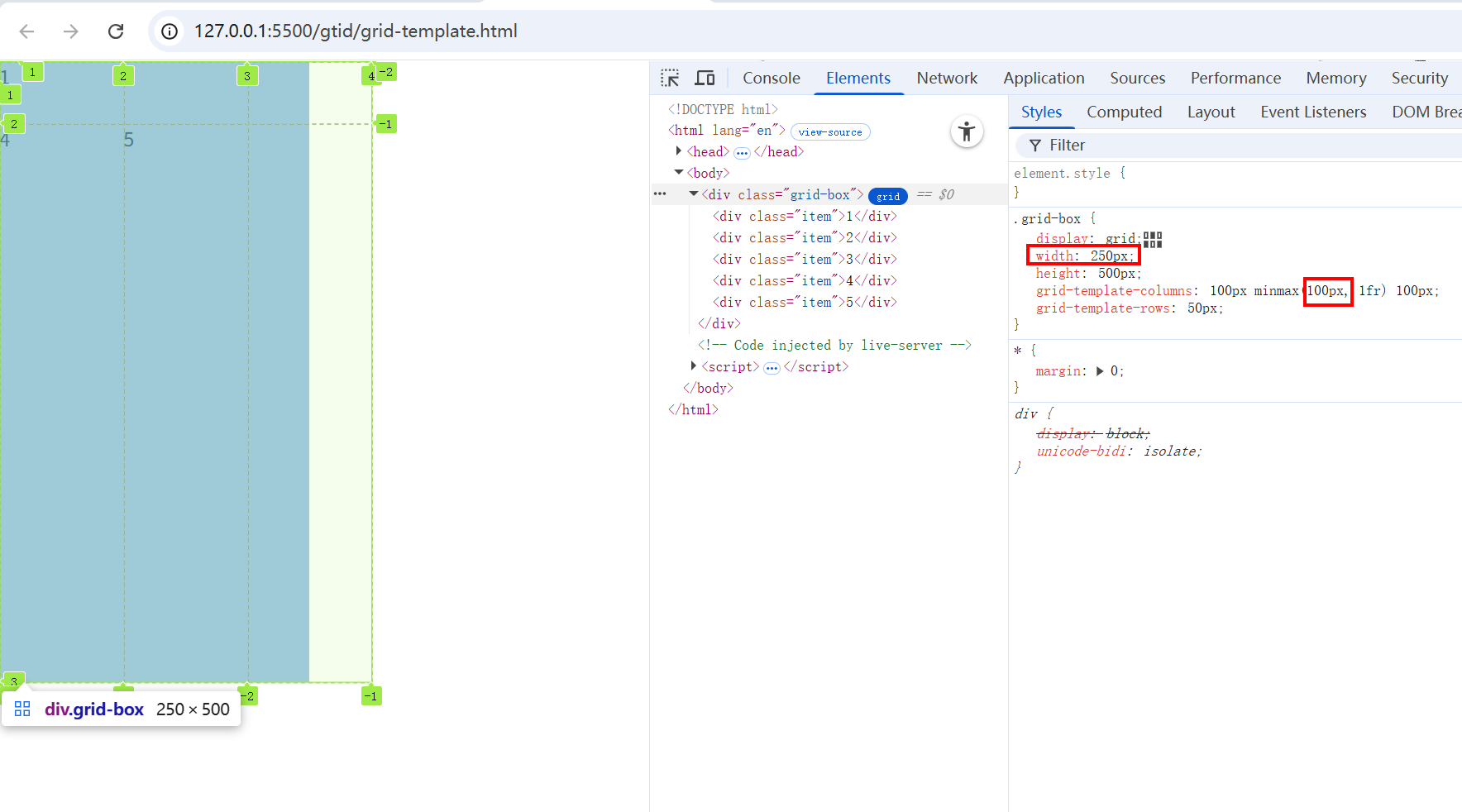Open the Elements tab

click(858, 78)
